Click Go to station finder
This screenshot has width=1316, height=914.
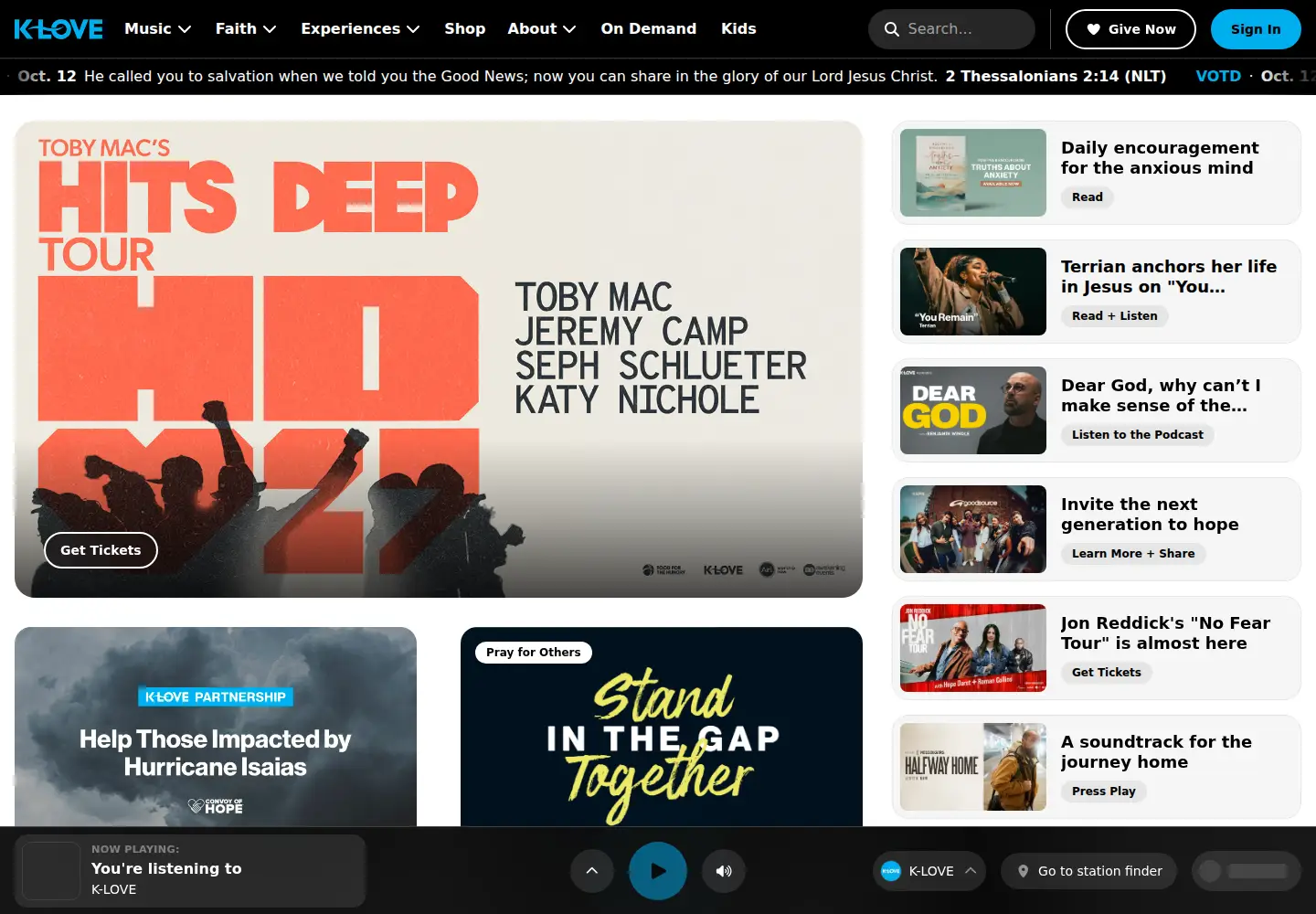[x=1088, y=871]
